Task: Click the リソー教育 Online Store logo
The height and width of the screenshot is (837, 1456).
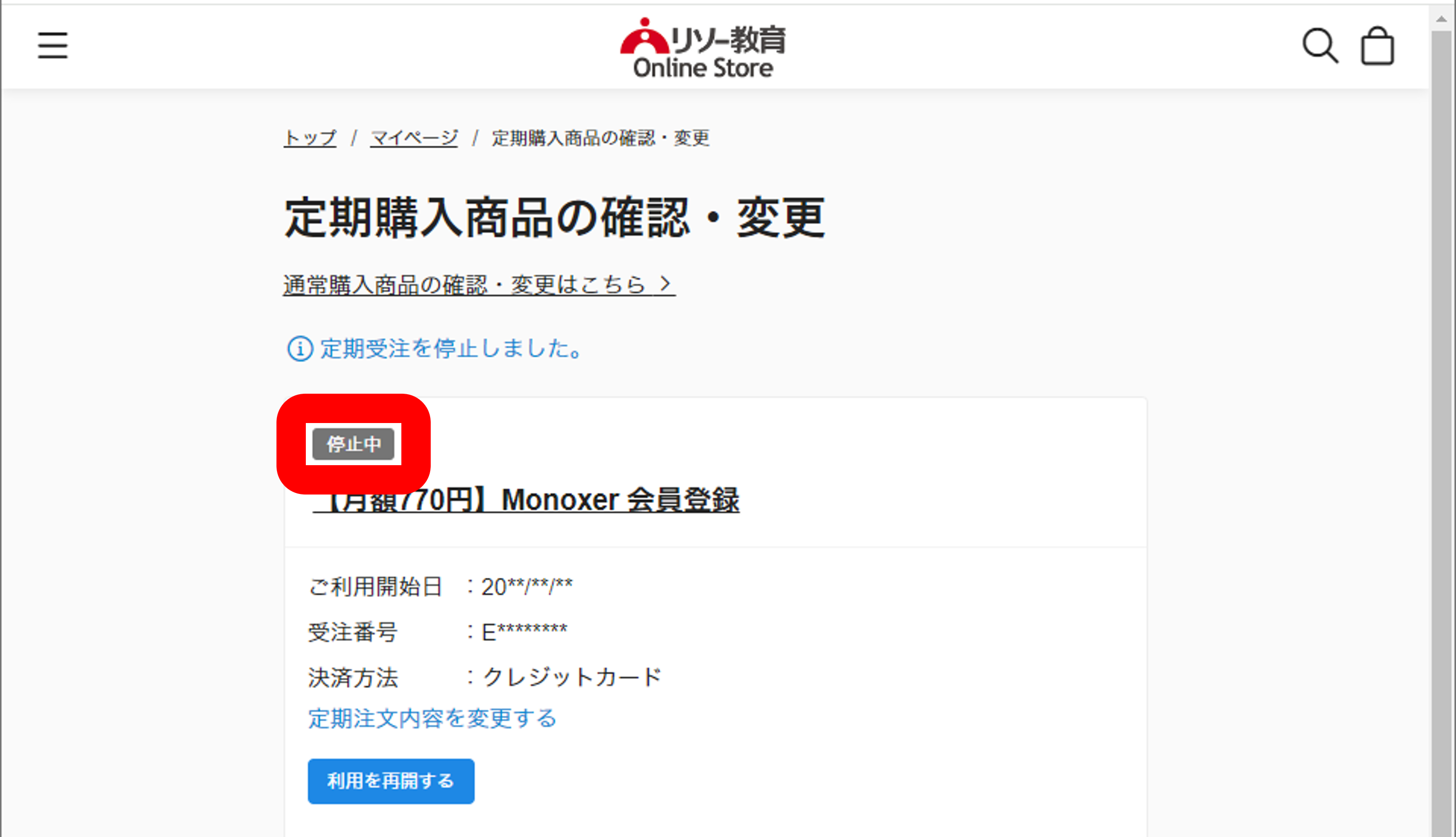Action: click(x=703, y=49)
